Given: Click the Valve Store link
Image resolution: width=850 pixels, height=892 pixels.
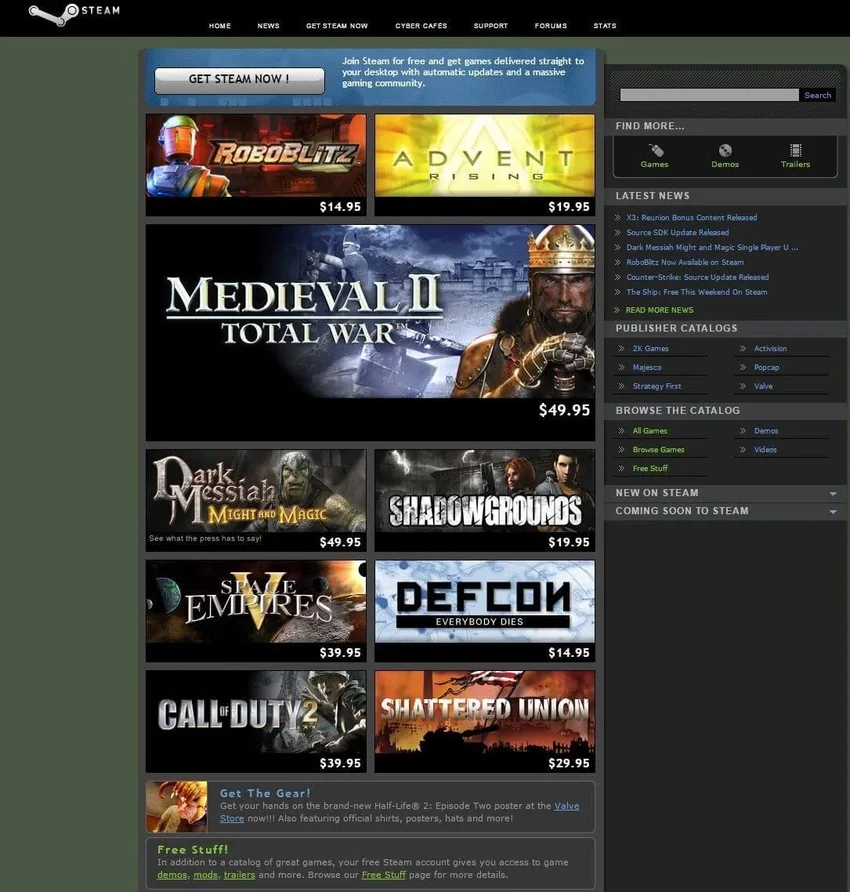Looking at the screenshot, I should coord(566,806).
